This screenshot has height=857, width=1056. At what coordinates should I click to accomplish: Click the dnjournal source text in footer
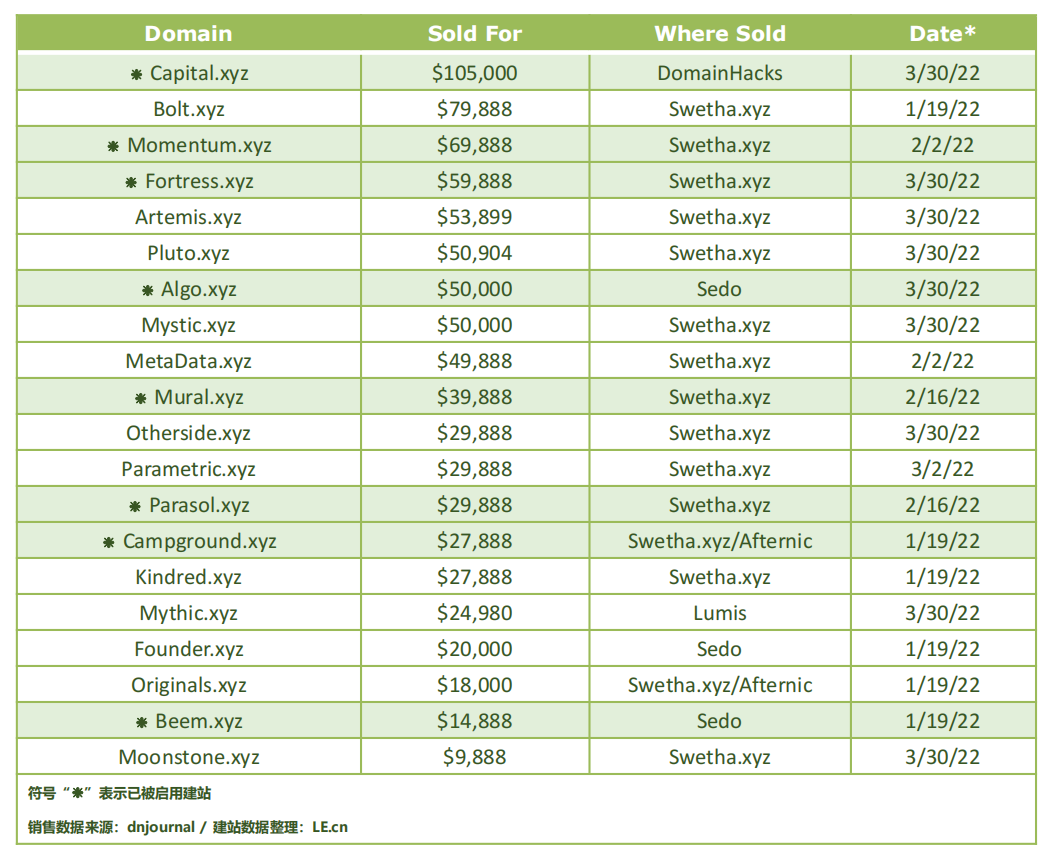tap(166, 827)
